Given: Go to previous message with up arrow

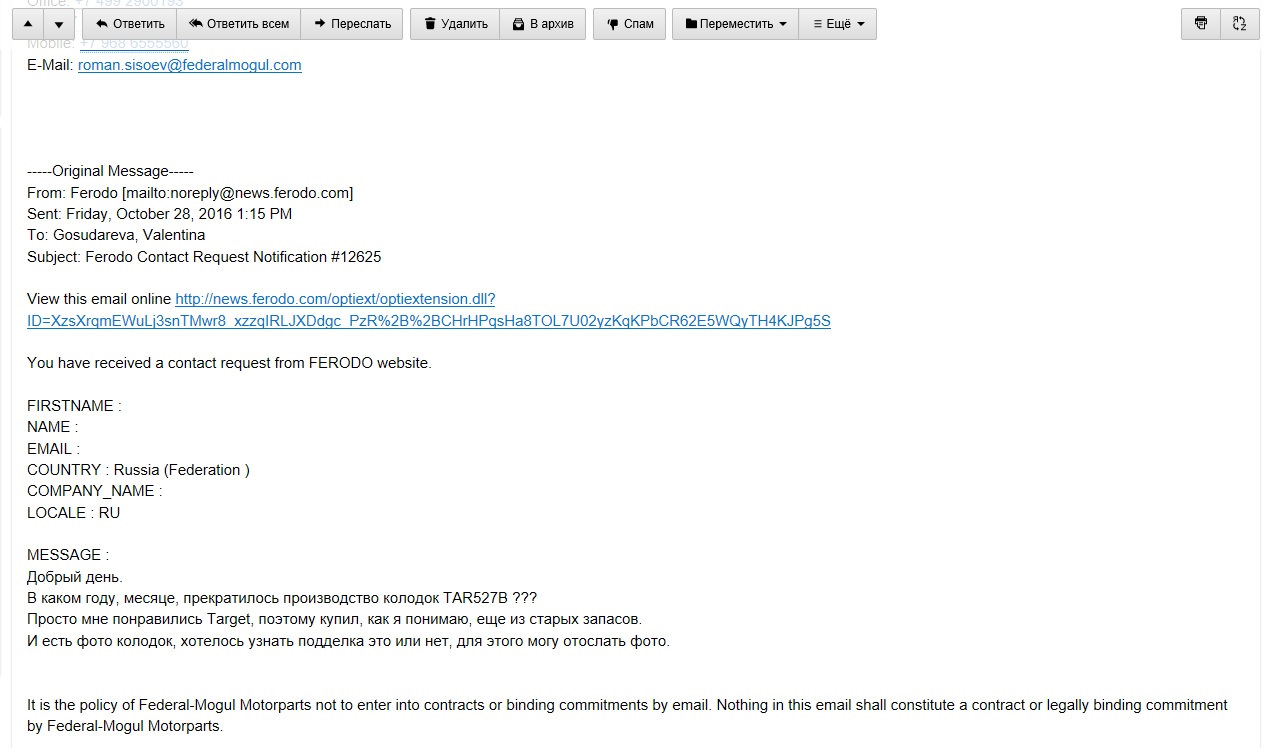Looking at the screenshot, I should point(27,24).
